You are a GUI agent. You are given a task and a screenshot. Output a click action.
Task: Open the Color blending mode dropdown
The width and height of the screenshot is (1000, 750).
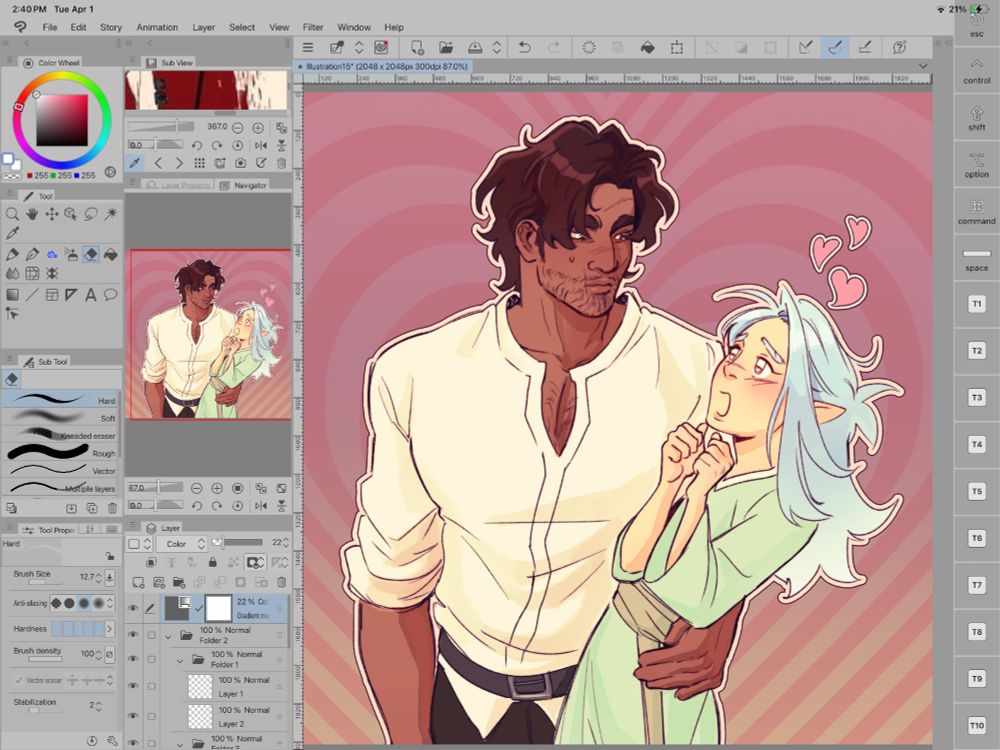[182, 543]
